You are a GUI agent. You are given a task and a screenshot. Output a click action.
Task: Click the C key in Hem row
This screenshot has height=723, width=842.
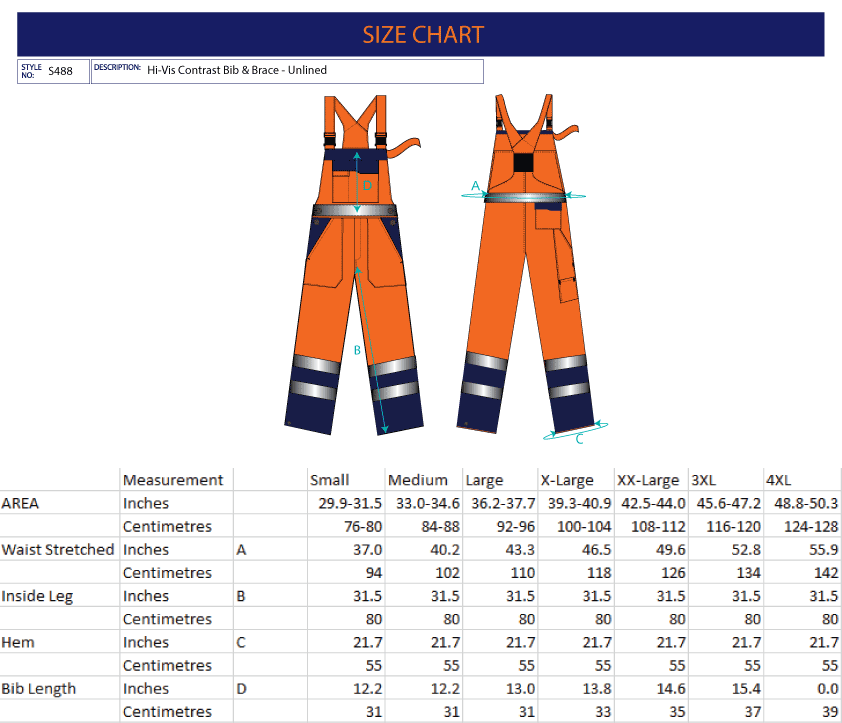tap(241, 642)
